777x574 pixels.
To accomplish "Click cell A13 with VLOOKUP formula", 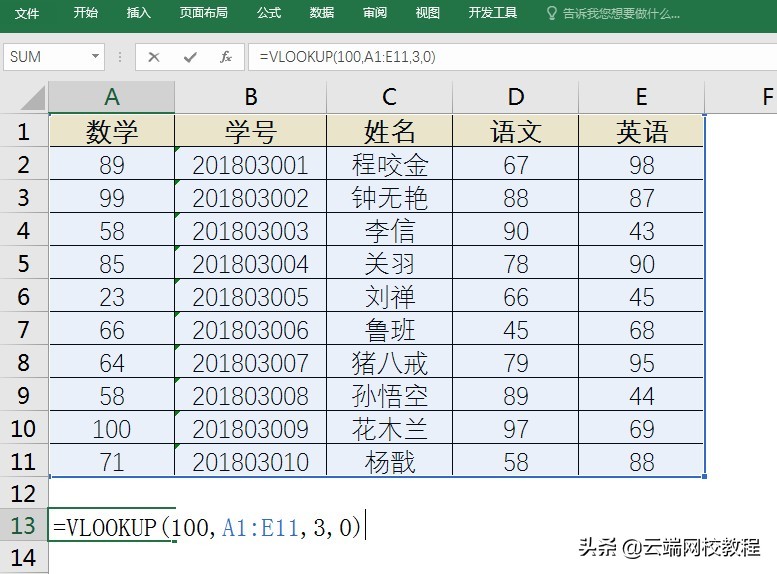I will pyautogui.click(x=112, y=525).
